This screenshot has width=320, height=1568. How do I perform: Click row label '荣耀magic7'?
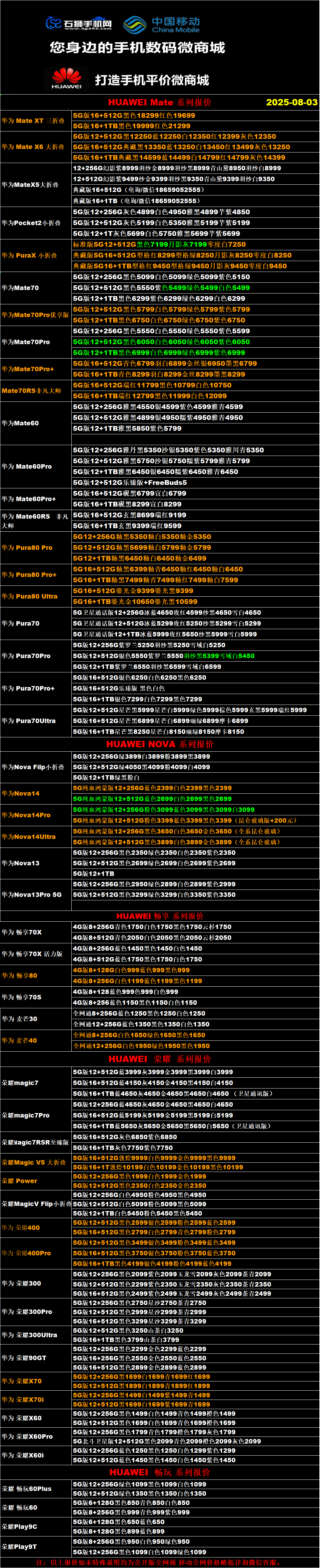coord(20,1083)
